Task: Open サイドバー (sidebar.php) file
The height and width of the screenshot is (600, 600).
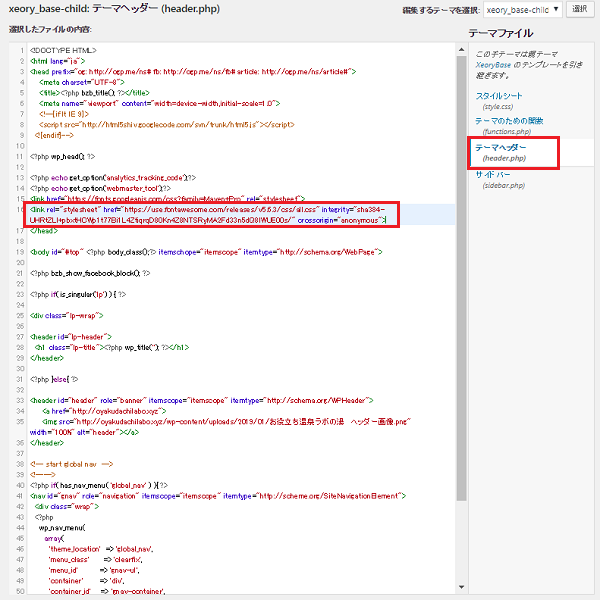Action: click(x=500, y=179)
